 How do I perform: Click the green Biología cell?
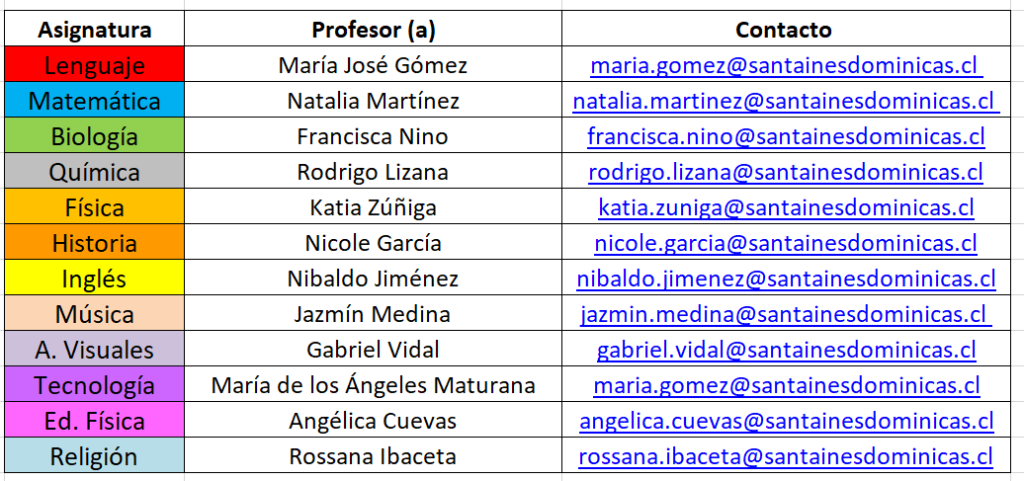click(x=94, y=137)
